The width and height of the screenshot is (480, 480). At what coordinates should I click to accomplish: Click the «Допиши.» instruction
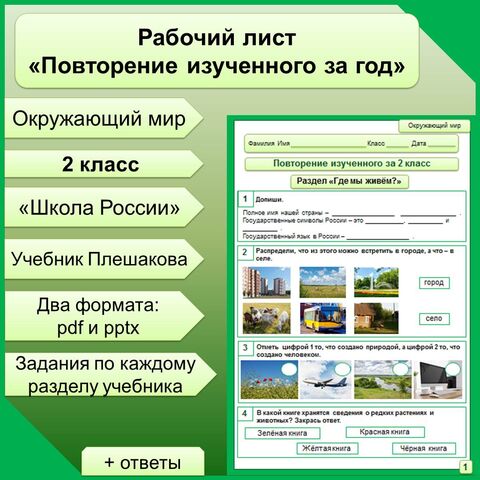(269, 200)
